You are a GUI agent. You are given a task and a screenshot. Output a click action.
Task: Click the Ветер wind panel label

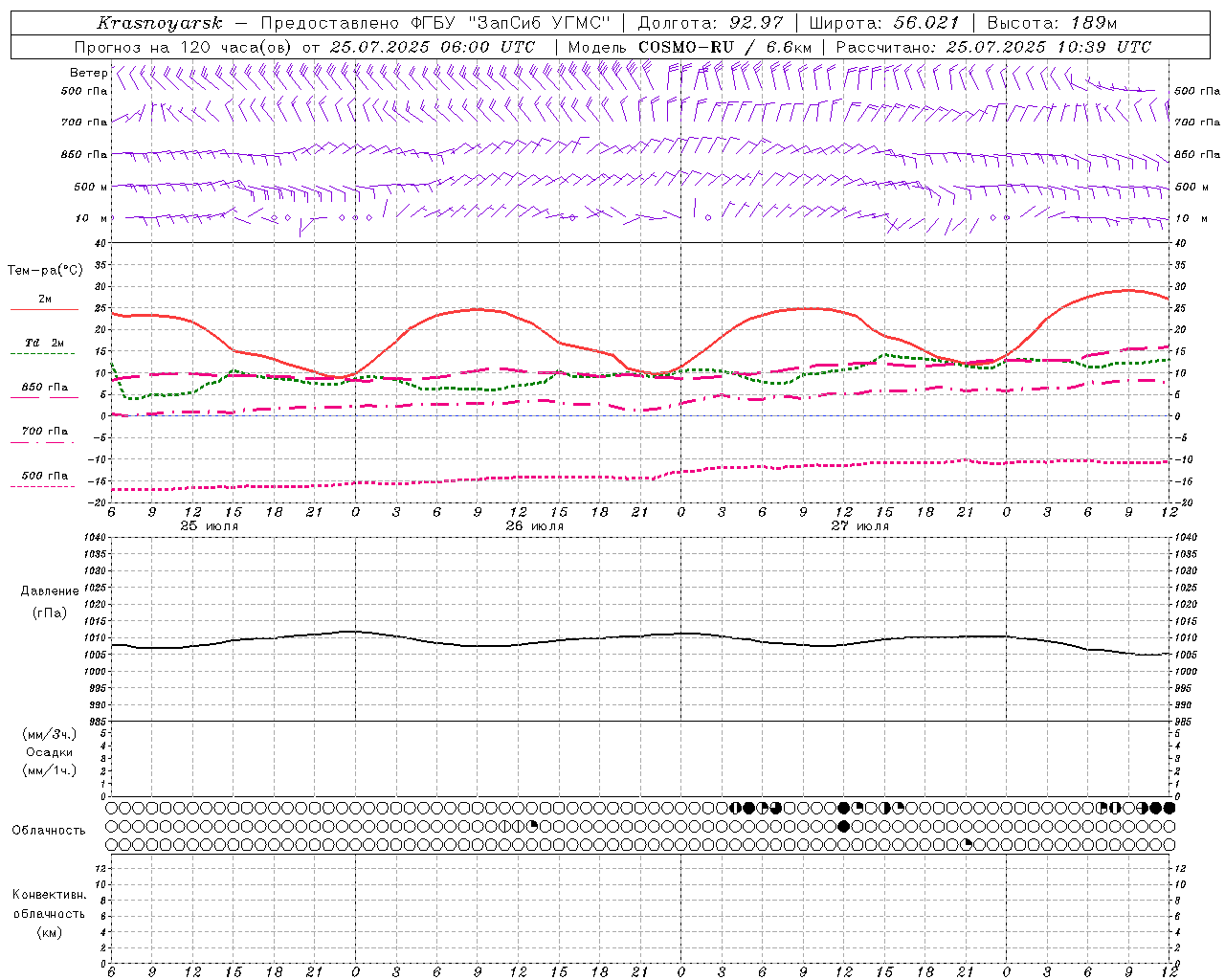pyautogui.click(x=88, y=73)
